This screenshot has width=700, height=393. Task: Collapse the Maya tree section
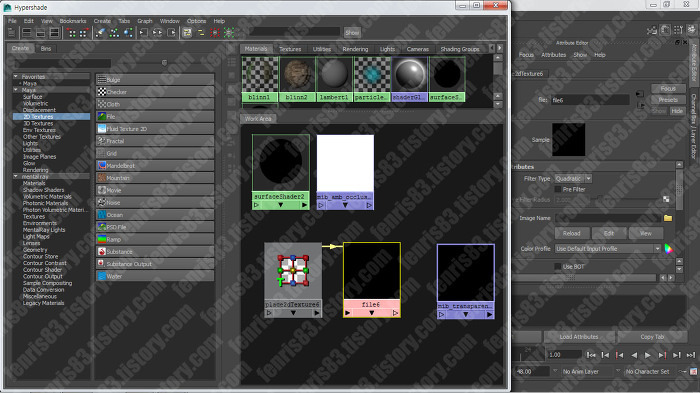(16, 90)
